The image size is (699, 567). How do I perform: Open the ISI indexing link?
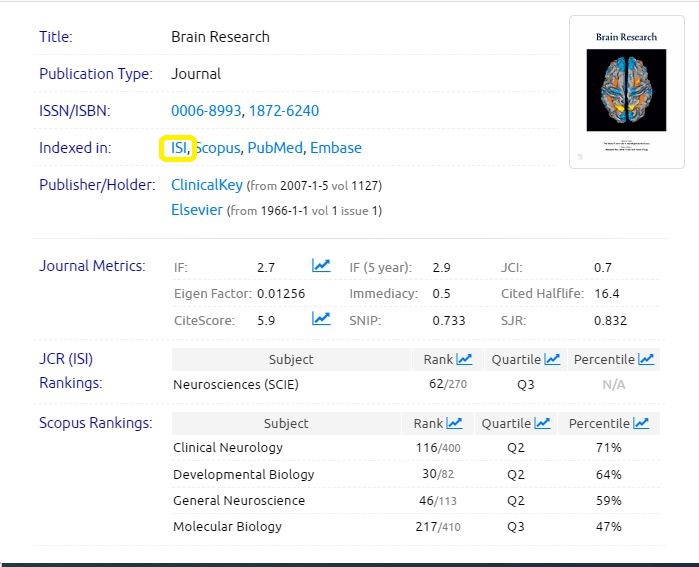tap(179, 148)
